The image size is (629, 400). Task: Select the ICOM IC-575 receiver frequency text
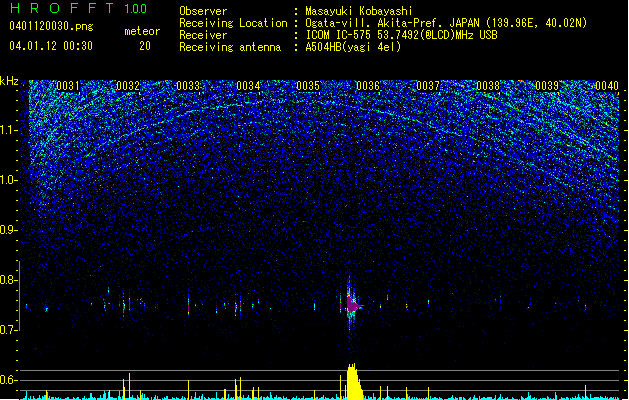point(401,35)
